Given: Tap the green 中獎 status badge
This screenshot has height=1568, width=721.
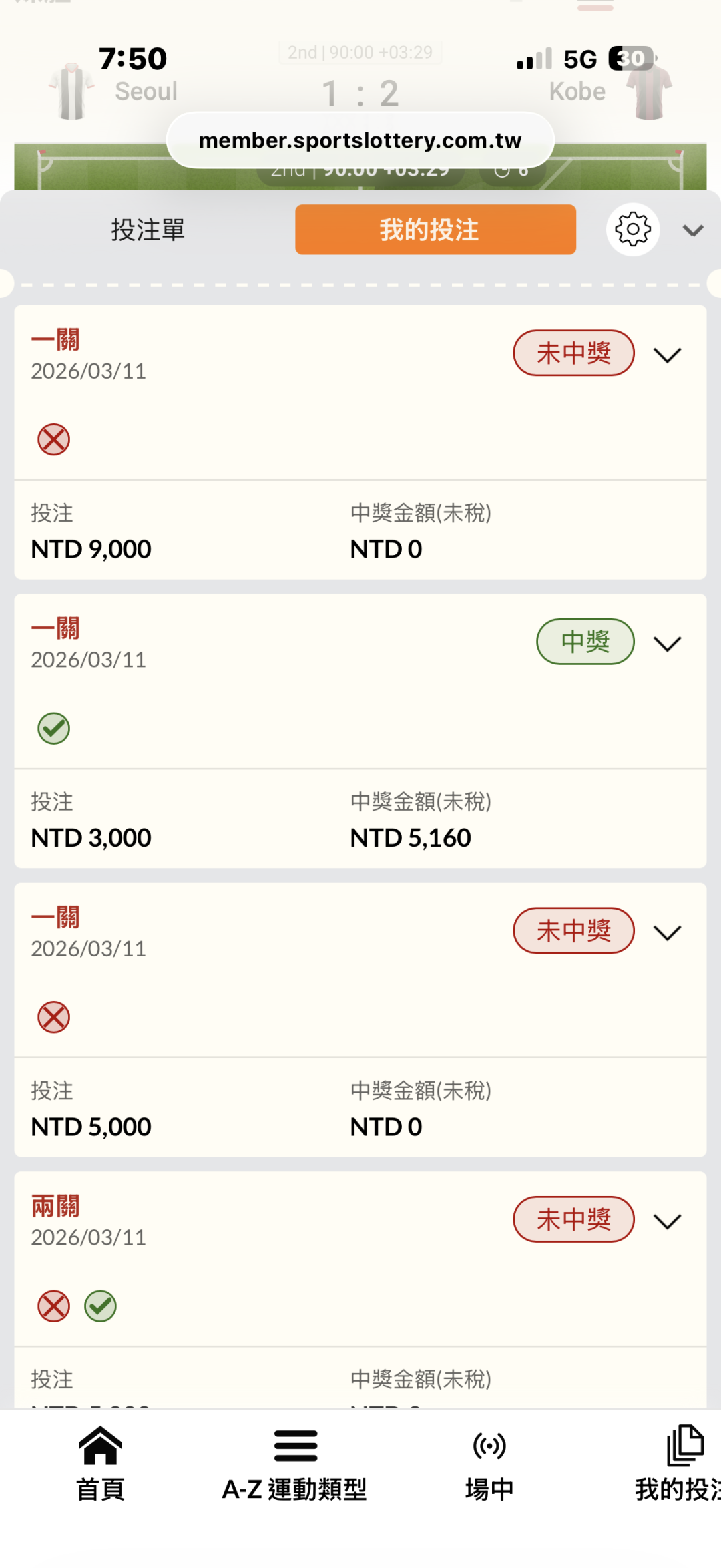Looking at the screenshot, I should point(585,642).
